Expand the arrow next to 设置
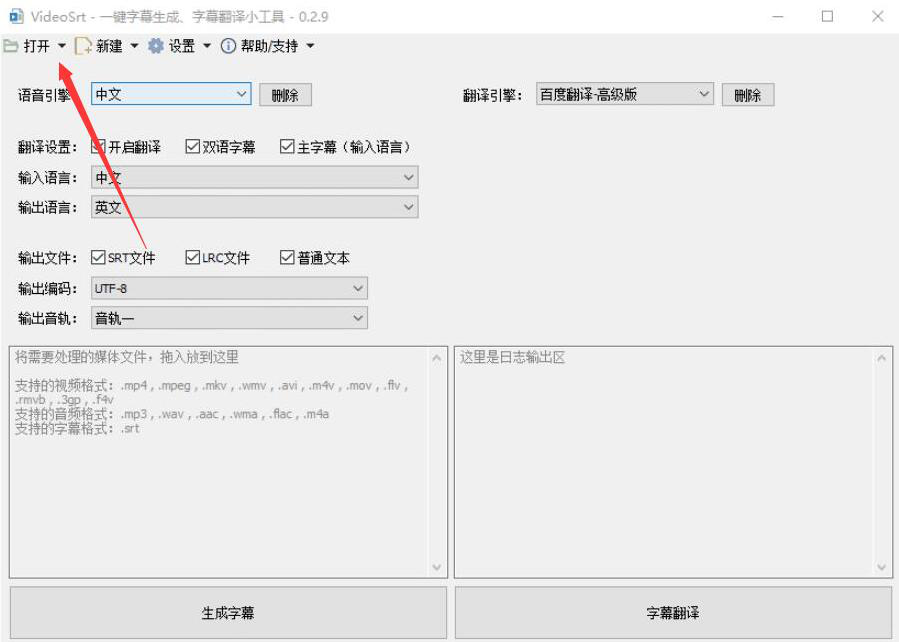Viewport: 899px width, 642px height. coord(207,46)
